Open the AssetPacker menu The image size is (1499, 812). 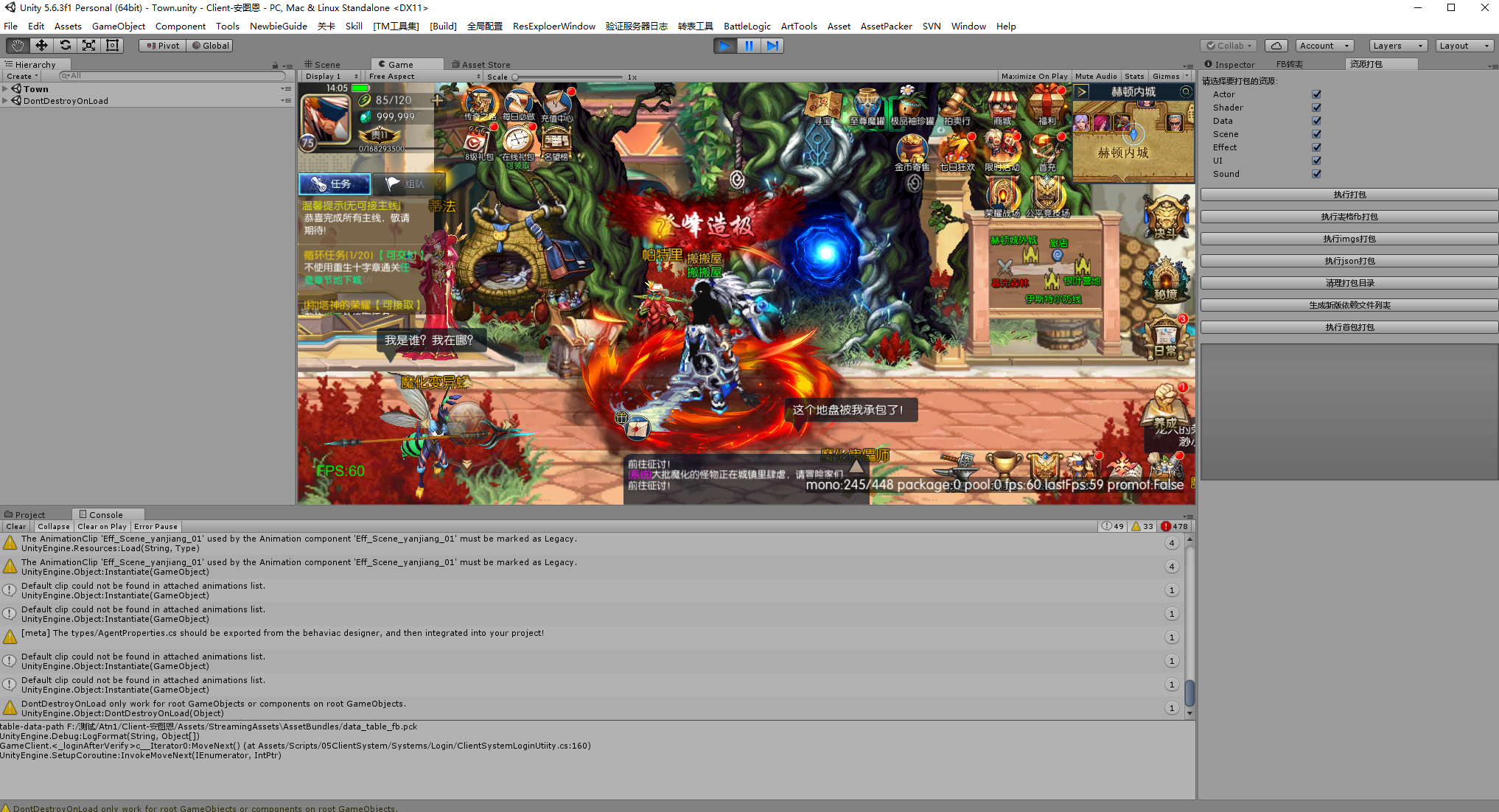click(x=886, y=27)
